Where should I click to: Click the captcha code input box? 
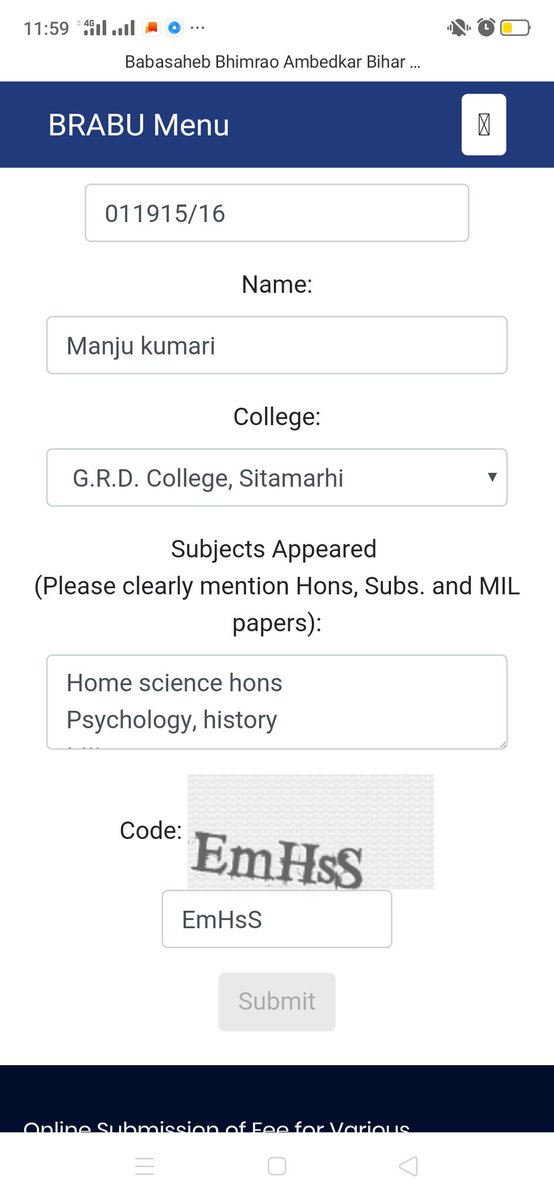277,919
